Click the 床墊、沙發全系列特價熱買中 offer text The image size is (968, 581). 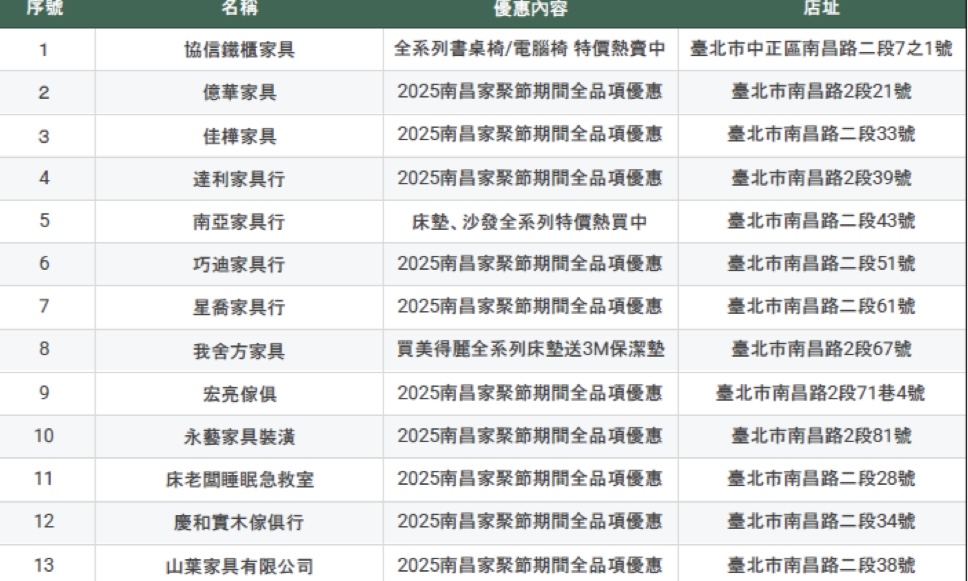click(x=530, y=222)
